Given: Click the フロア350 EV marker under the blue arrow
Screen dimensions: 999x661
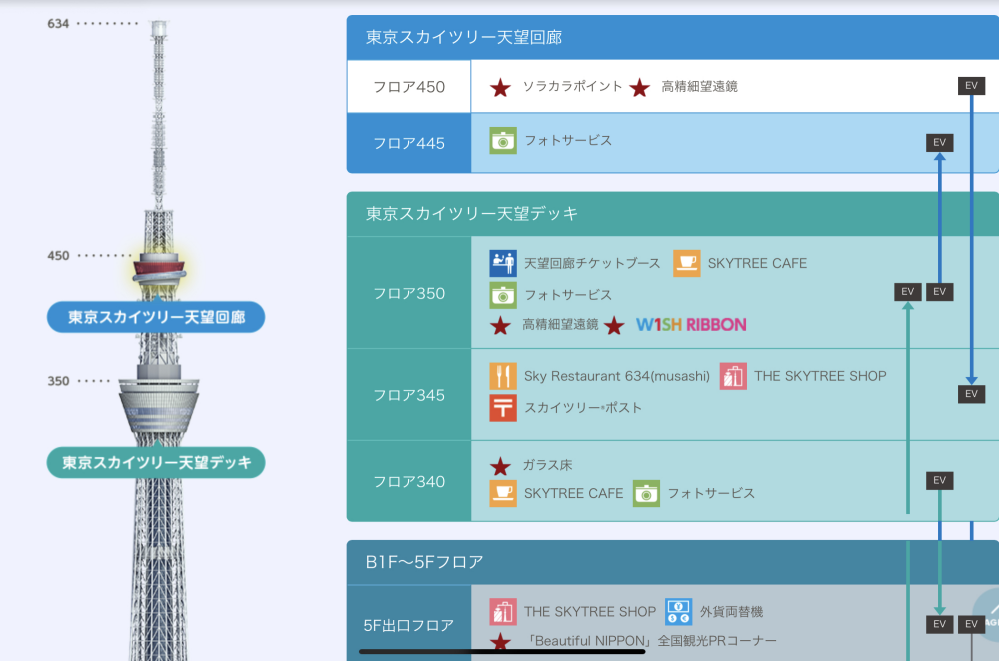Looking at the screenshot, I should click(939, 291).
